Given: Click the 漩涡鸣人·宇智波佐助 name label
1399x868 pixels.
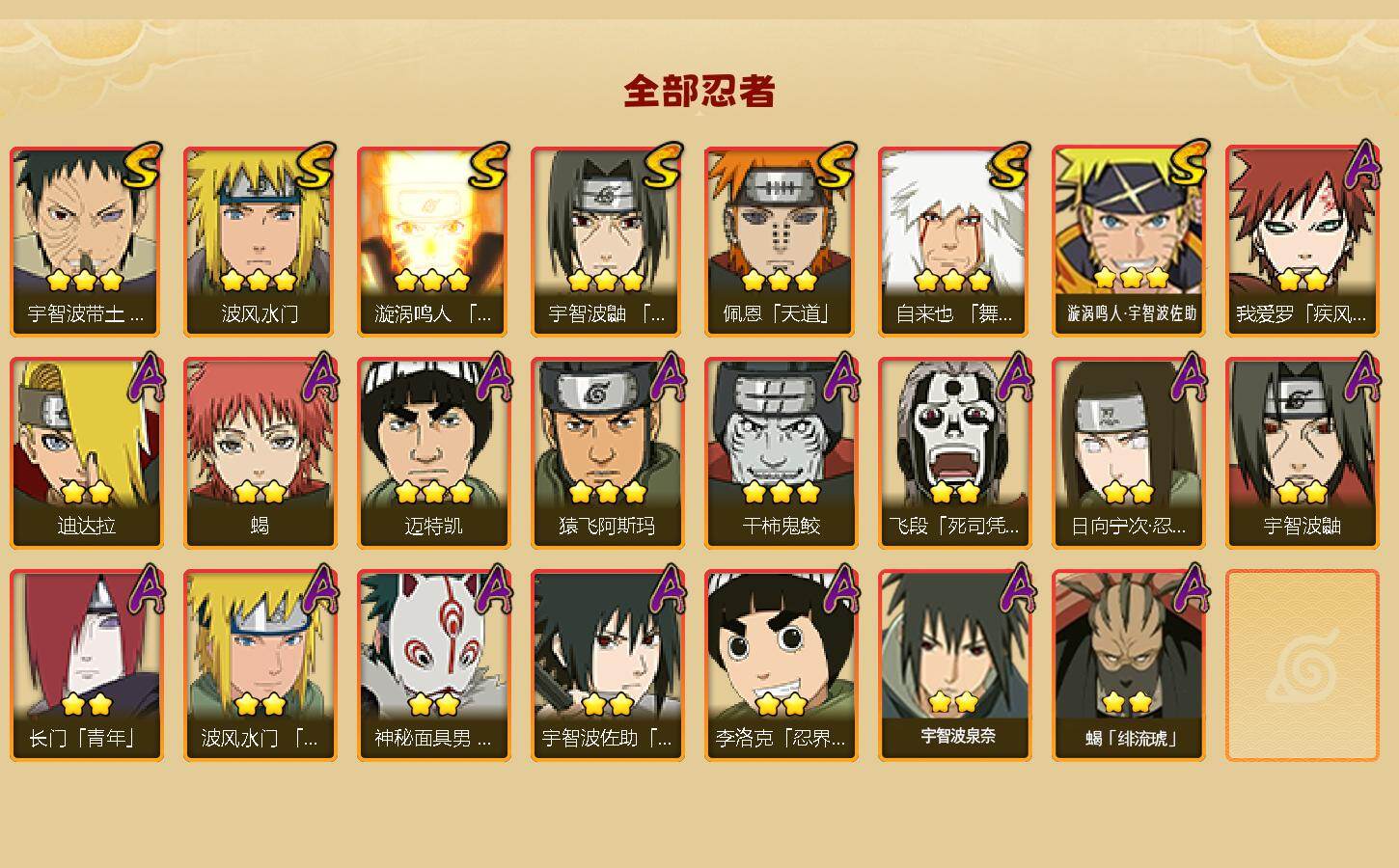Looking at the screenshot, I should coord(1132,313).
